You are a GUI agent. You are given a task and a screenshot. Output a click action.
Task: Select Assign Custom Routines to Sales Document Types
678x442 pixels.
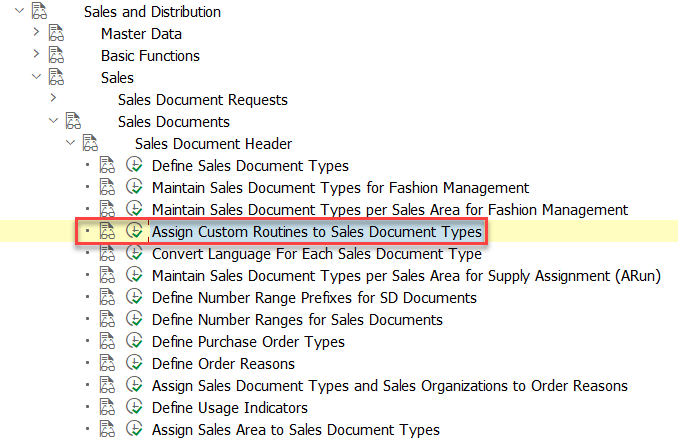(317, 232)
